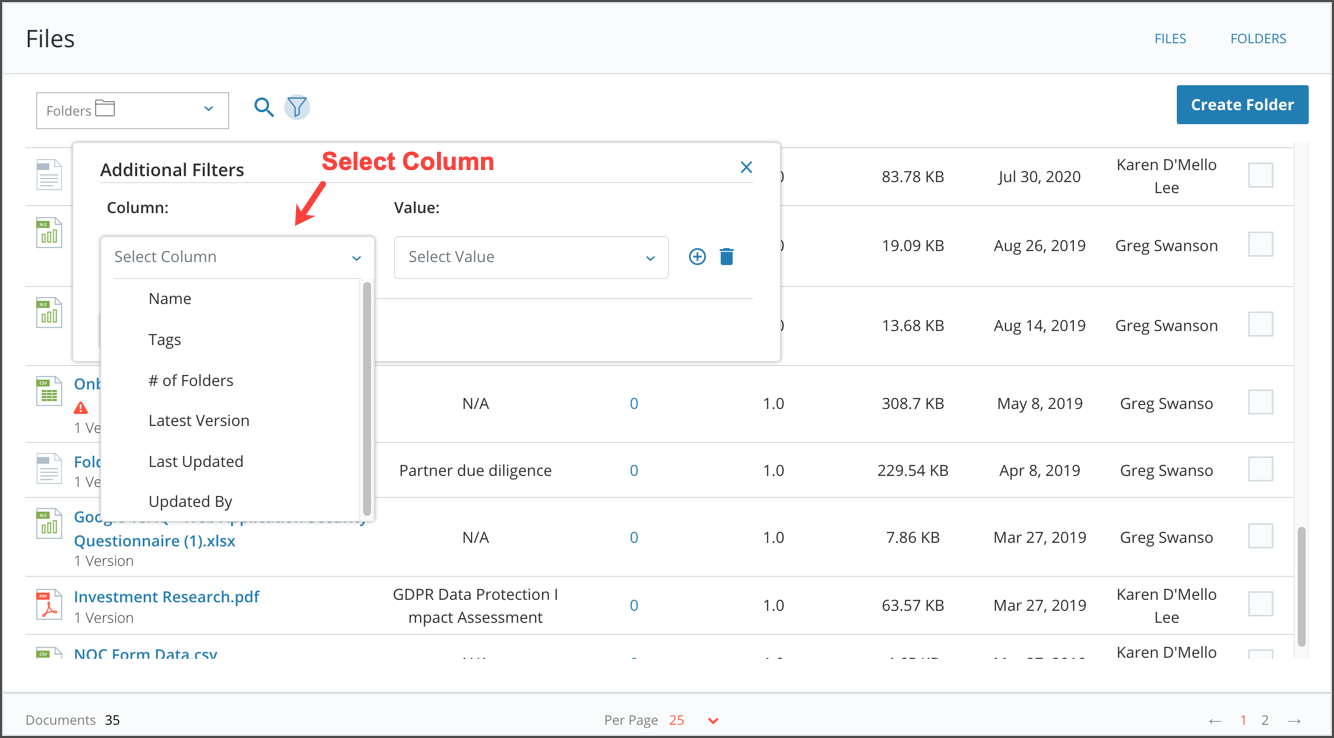Click the file table vertical scrollbar
Image resolution: width=1334 pixels, height=738 pixels.
pyautogui.click(x=1301, y=586)
